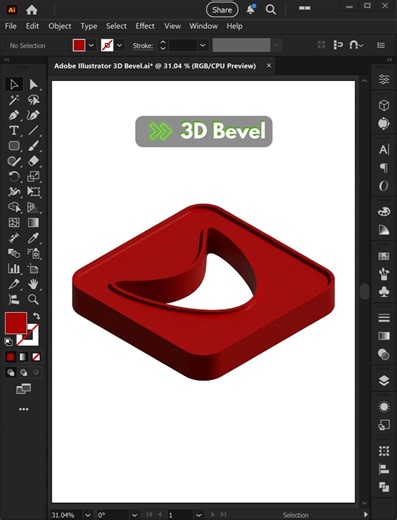Open the Layers panel icon
Viewport: 397px width, 520px height.
pyautogui.click(x=384, y=380)
